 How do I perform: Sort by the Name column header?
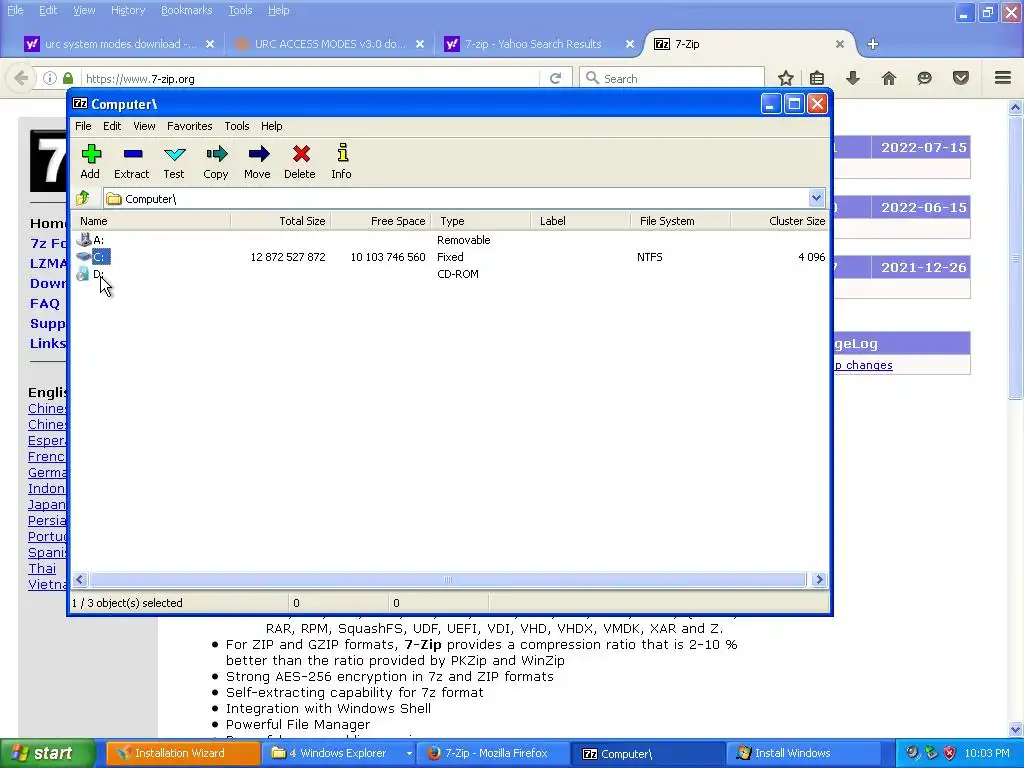click(151, 221)
